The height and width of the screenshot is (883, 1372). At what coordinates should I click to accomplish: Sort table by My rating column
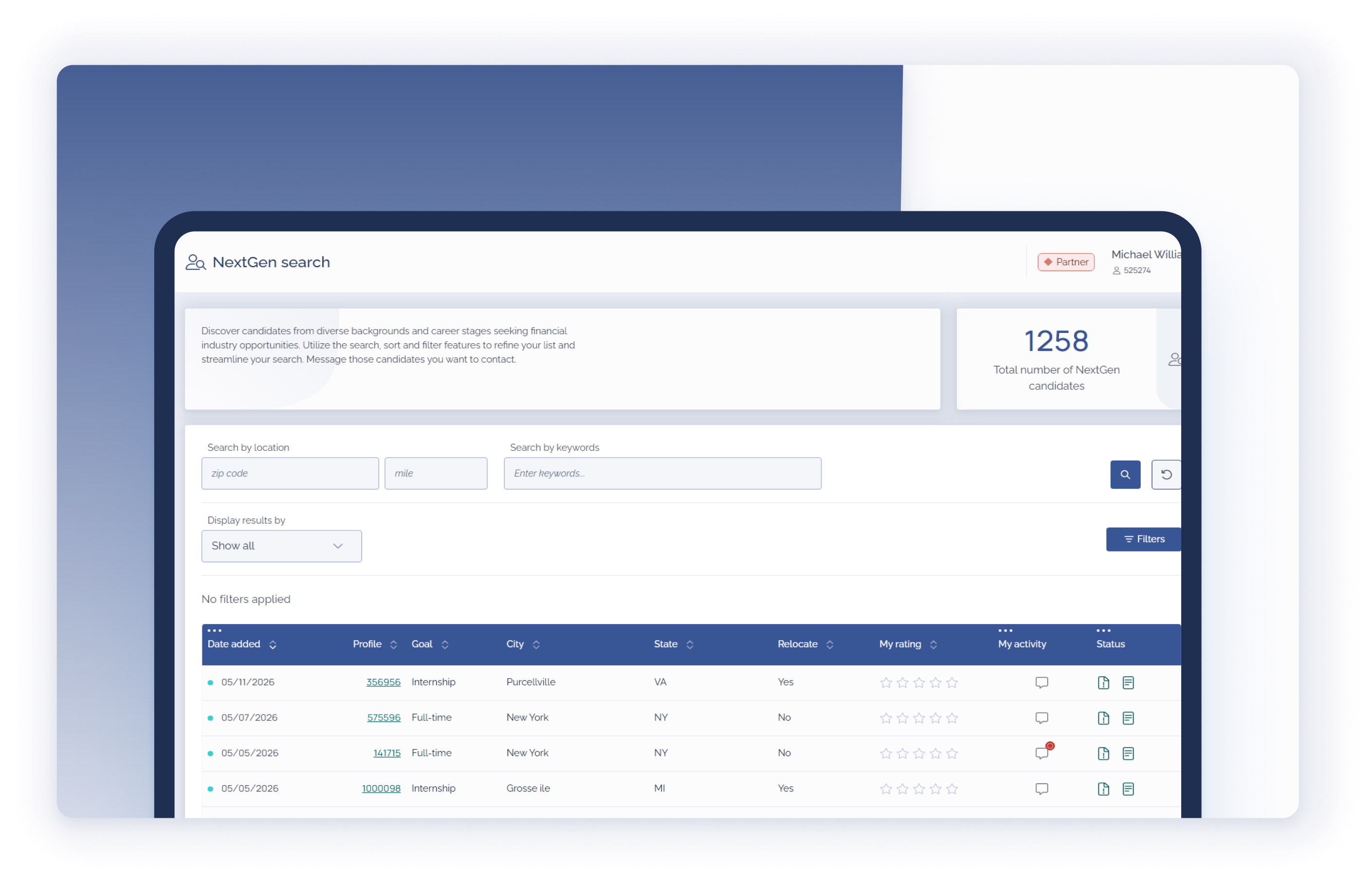[933, 644]
